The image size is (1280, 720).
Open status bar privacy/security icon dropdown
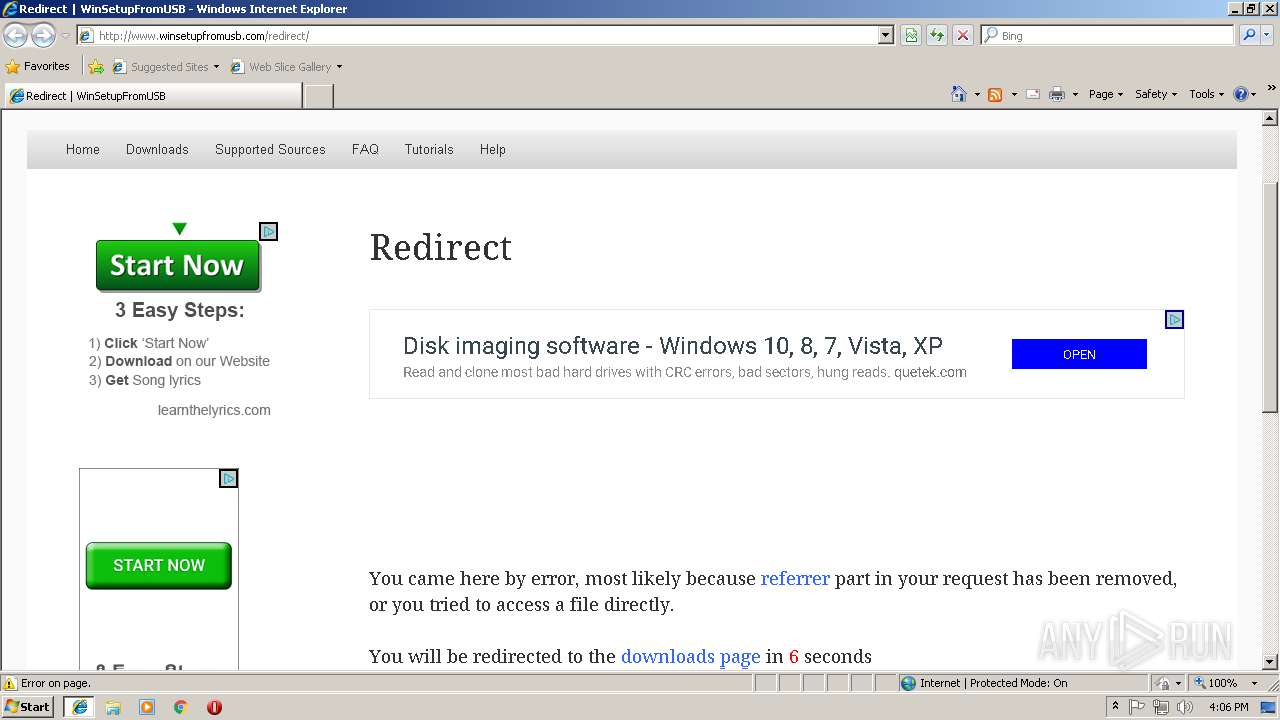[x=1168, y=683]
